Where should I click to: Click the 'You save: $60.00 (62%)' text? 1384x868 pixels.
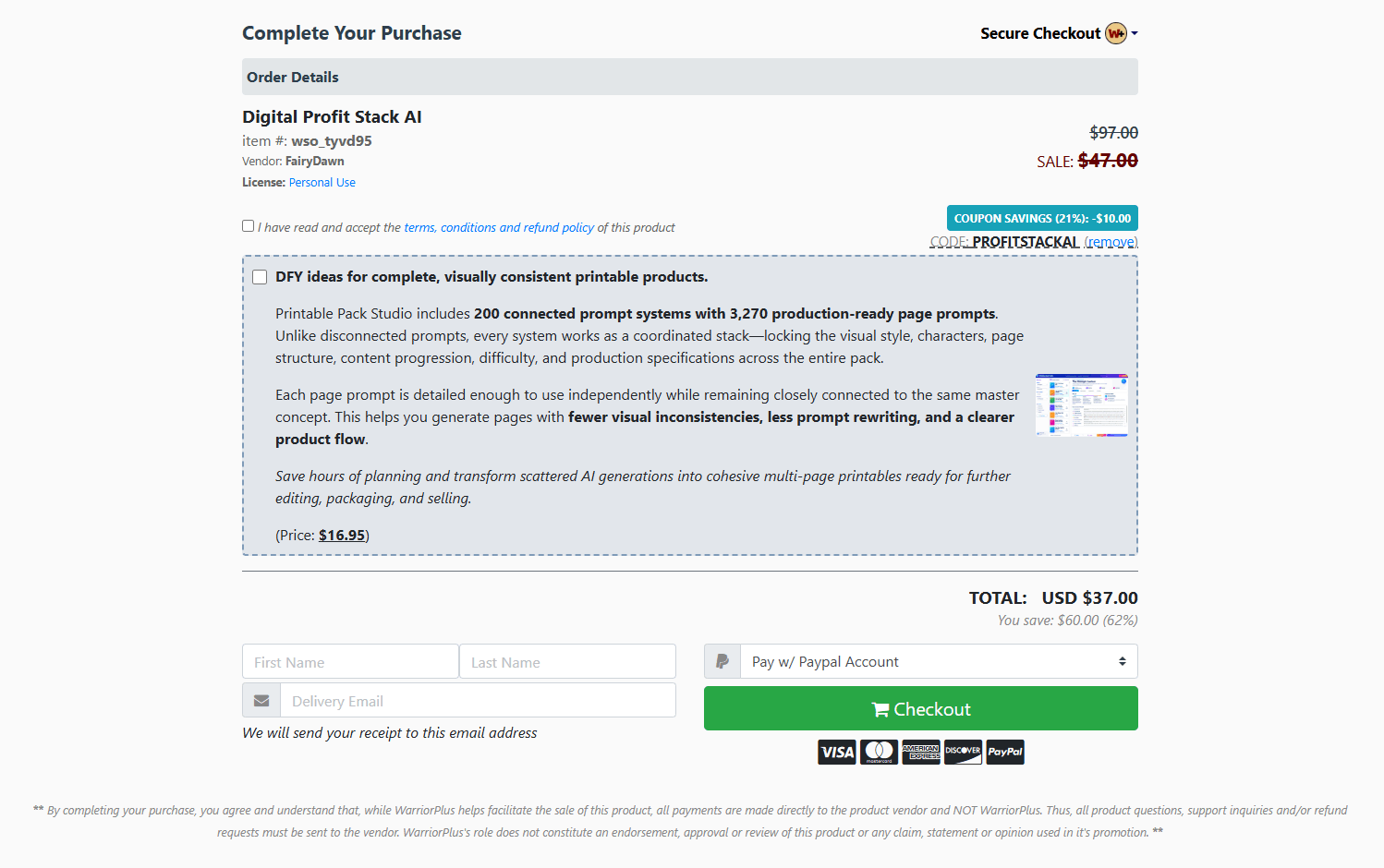[x=1067, y=621]
